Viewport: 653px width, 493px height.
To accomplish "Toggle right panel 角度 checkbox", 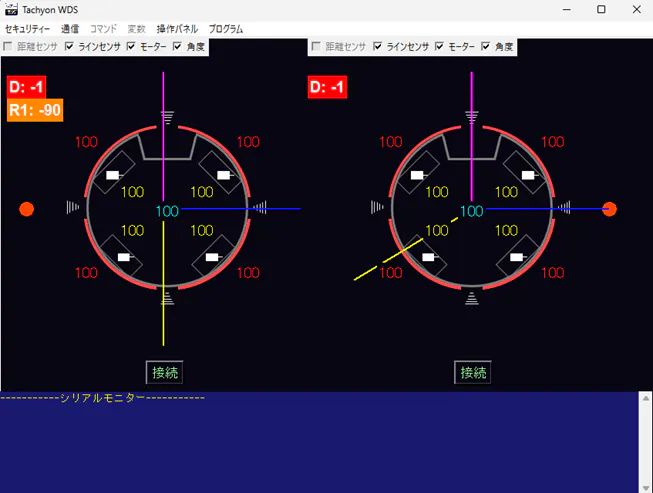I will 486,47.
